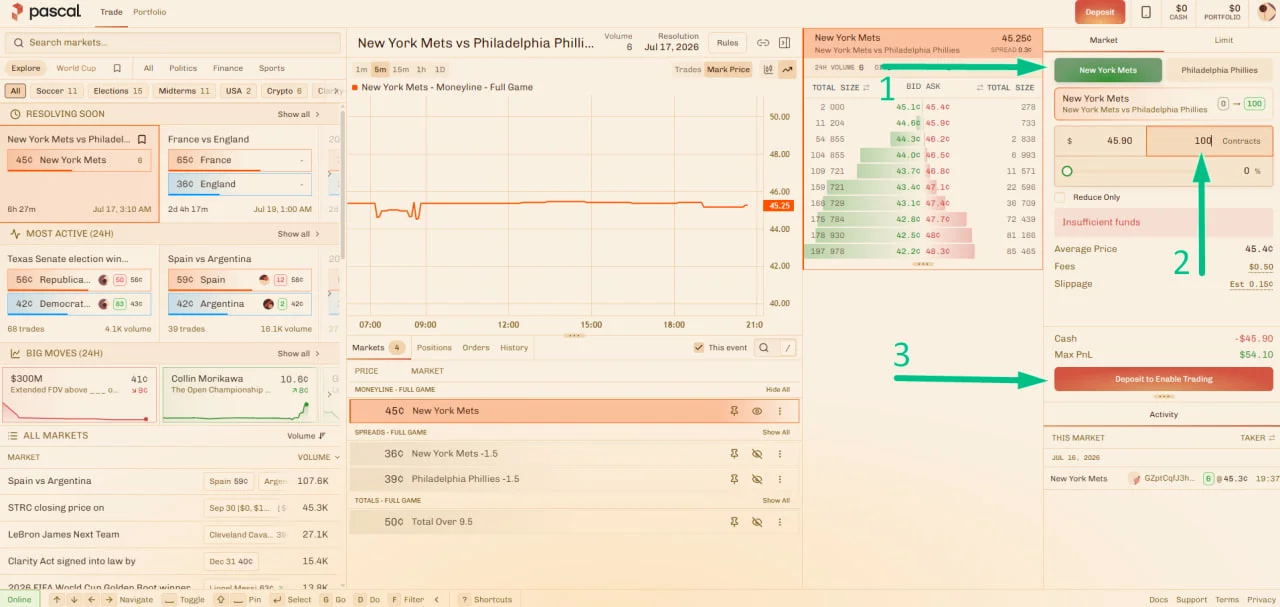
Task: Collapse the side panel via panel icon
Action: (x=785, y=43)
